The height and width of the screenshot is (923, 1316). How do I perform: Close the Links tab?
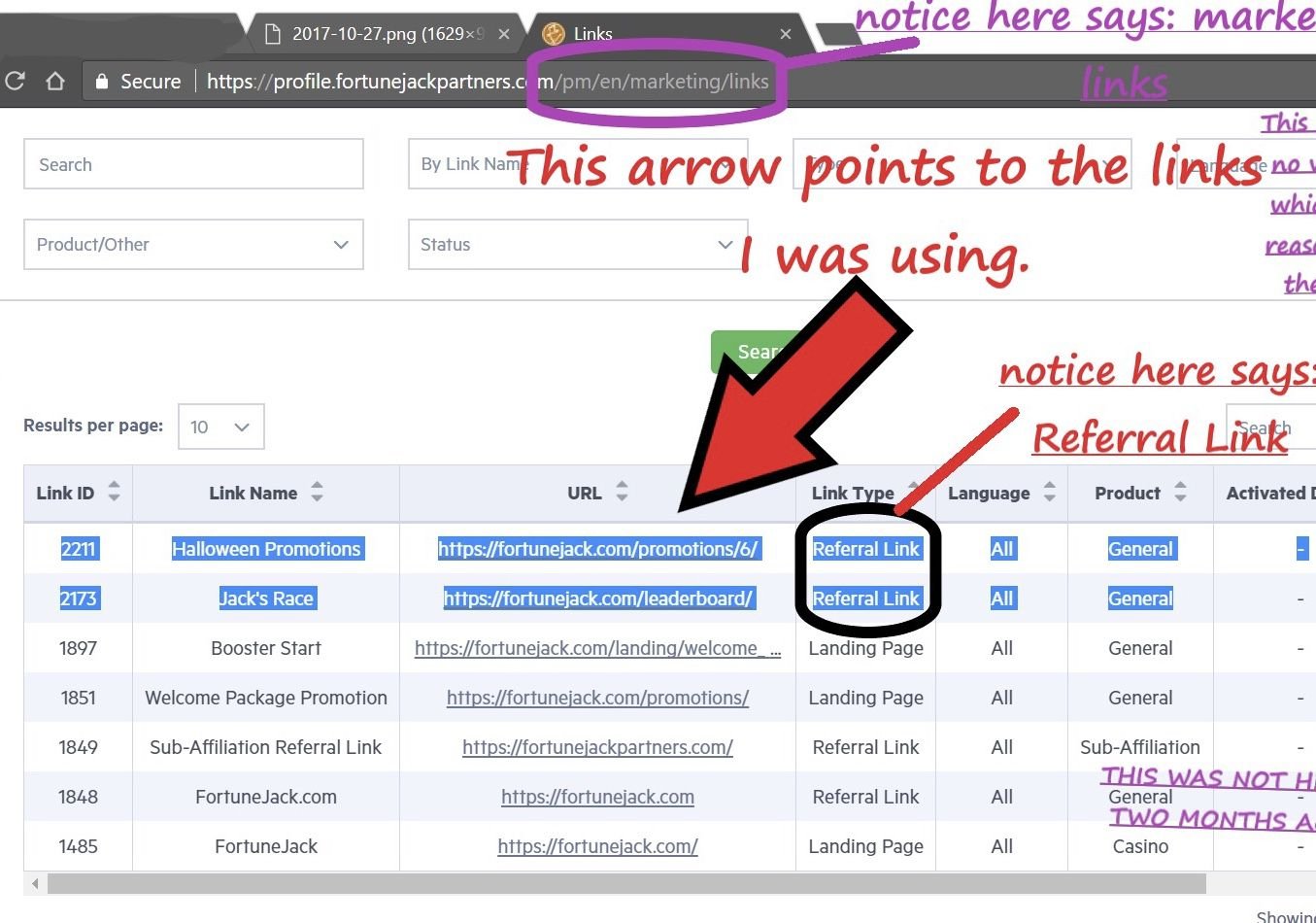(786, 34)
